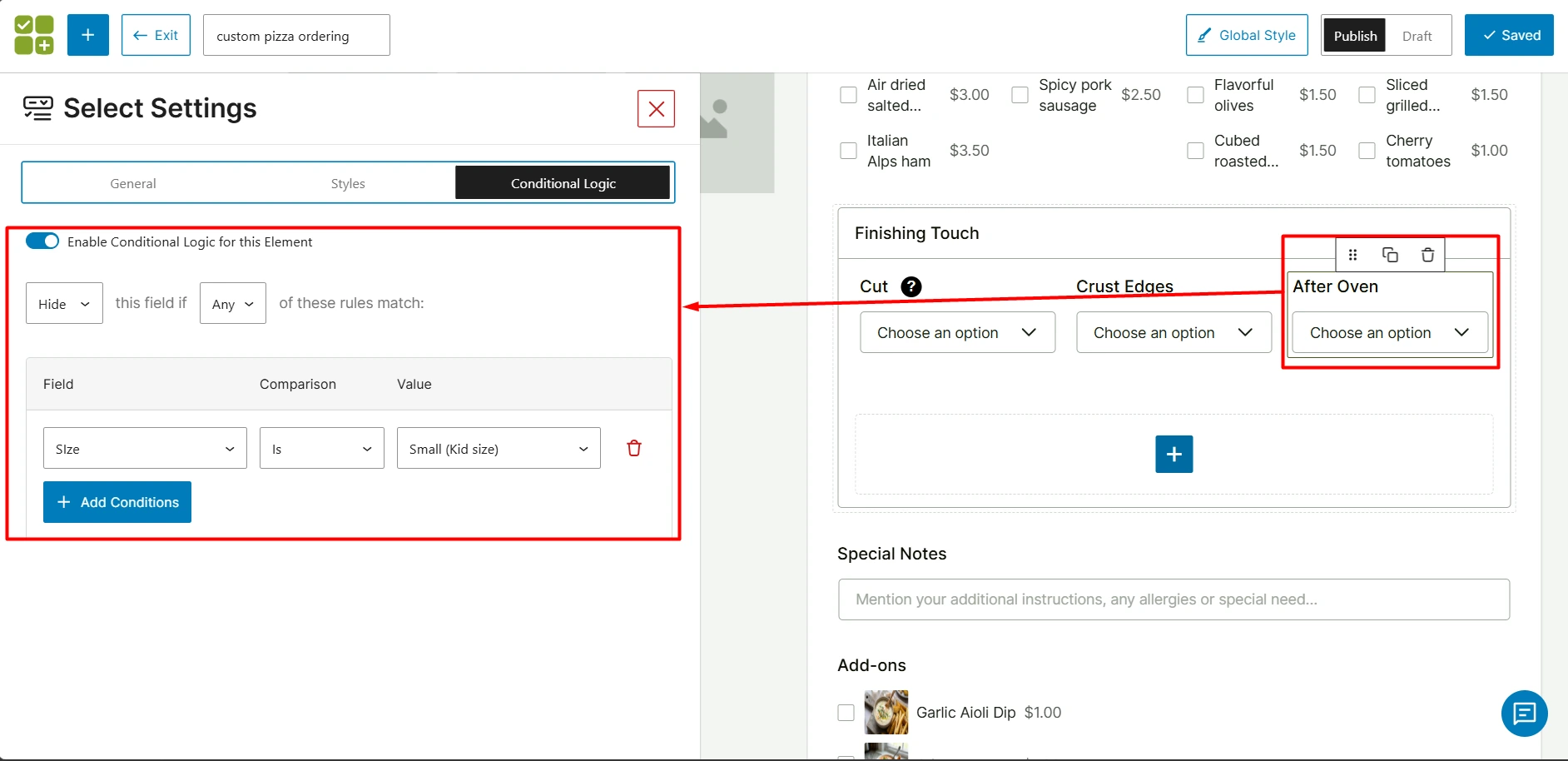Switch to the General tab
Viewport: 1568px width, 761px height.
pos(133,183)
